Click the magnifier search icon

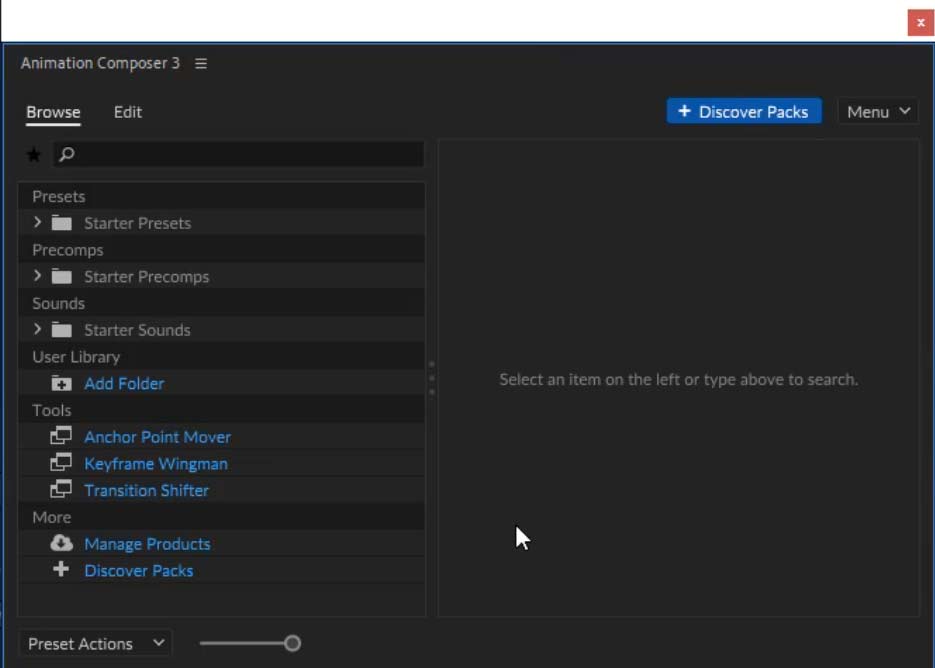pyautogui.click(x=67, y=154)
